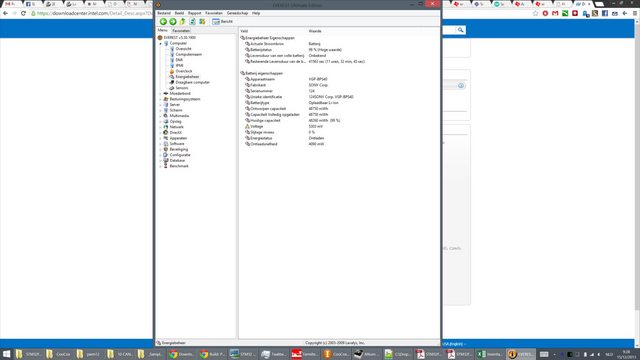Collapse the Computer tree node
Image resolution: width=640 pixels, height=360 pixels.
click(160, 43)
